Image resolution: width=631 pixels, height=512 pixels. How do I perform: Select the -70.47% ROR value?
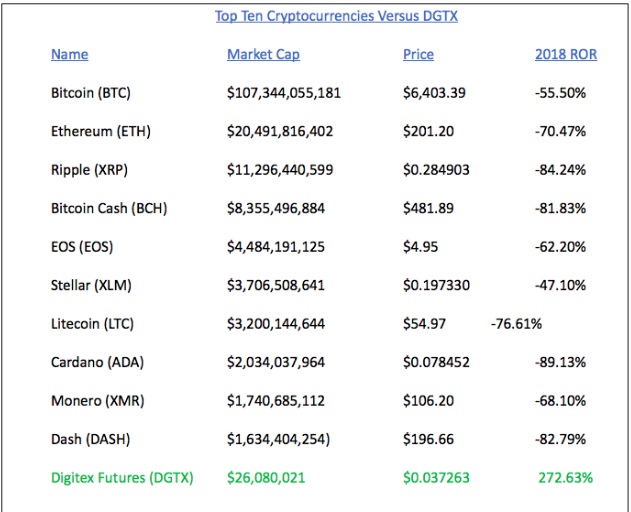[560, 132]
